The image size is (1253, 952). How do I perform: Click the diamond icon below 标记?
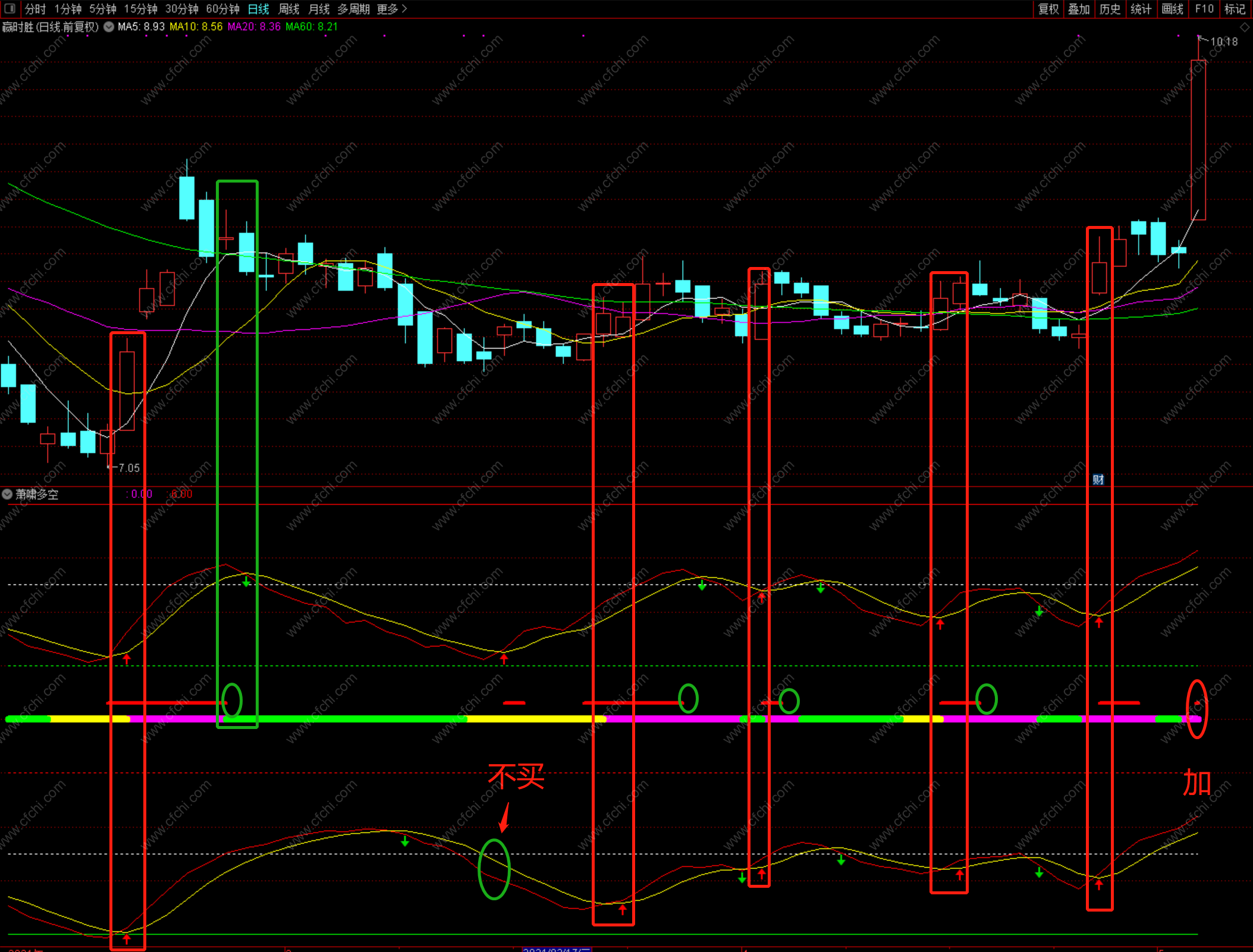pos(1245,27)
